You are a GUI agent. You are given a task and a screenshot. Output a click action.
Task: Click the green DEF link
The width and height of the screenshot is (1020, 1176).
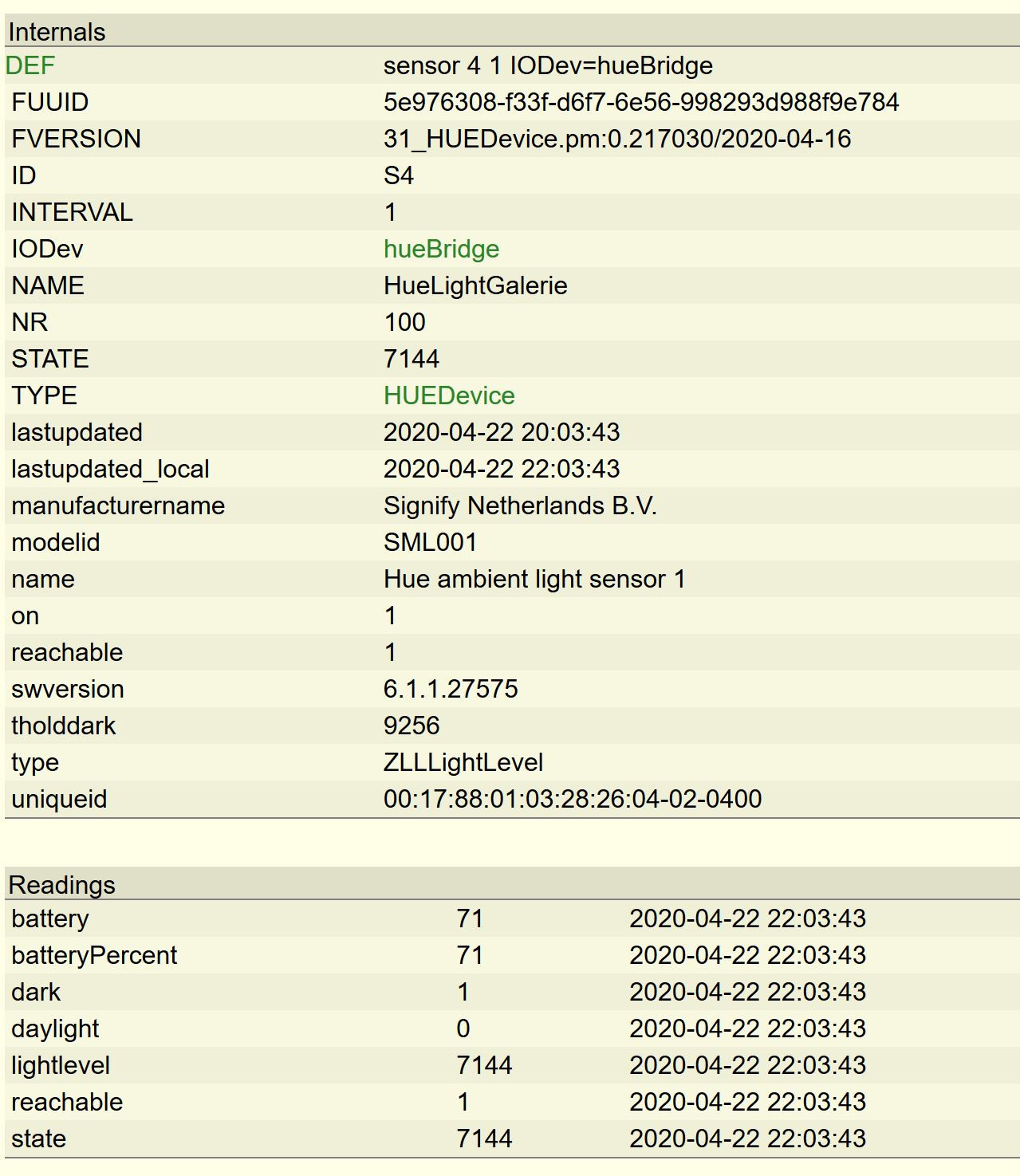click(30, 65)
